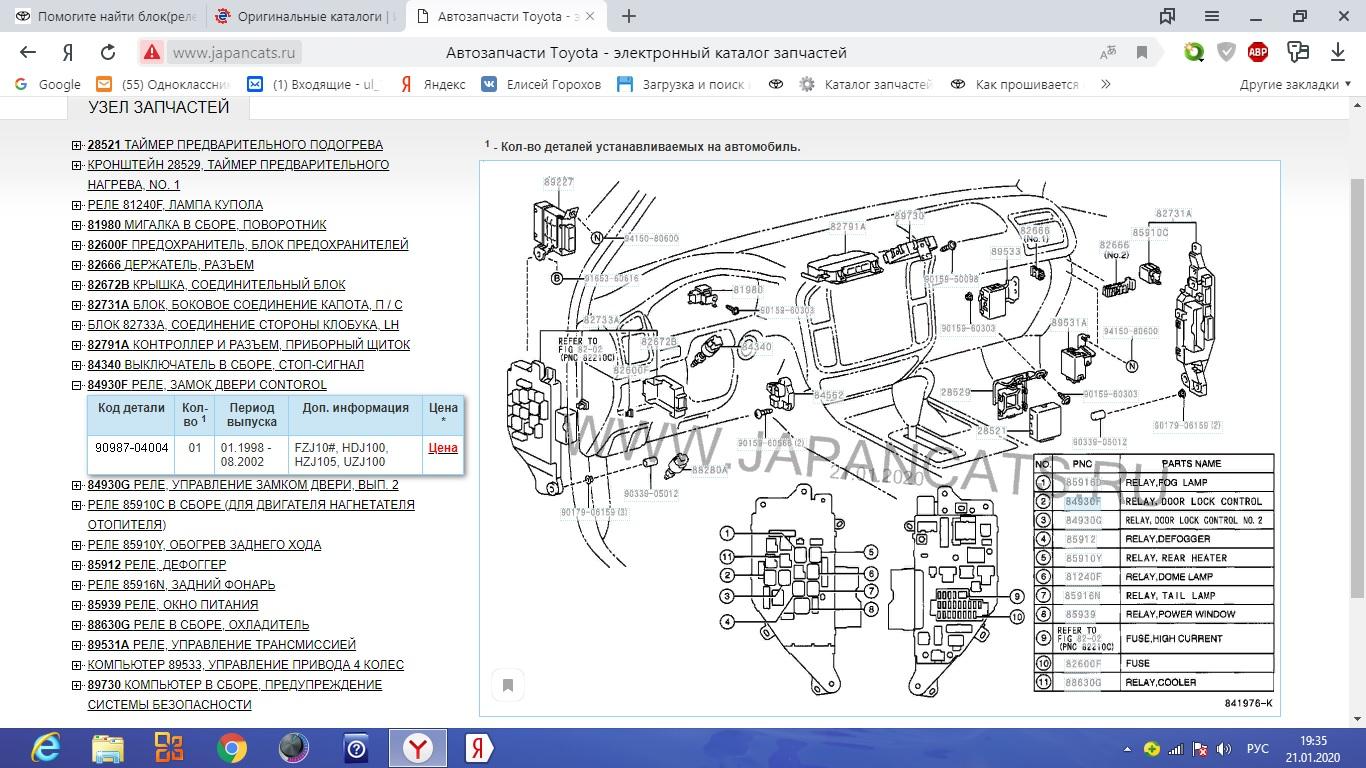Open the Елисей Горохов VK bookmark
This screenshot has height=768, width=1366.
pos(541,84)
